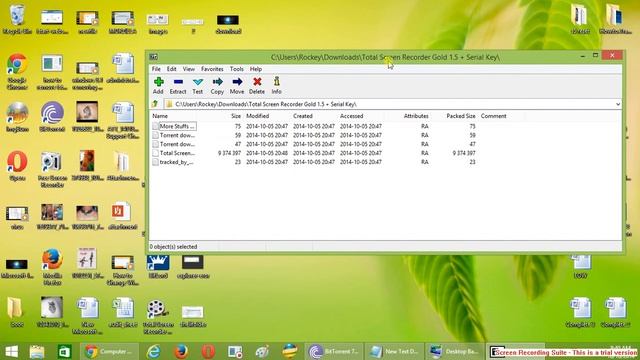This screenshot has height=360, width=640.
Task: Open the Favorites menu
Action: tap(212, 69)
